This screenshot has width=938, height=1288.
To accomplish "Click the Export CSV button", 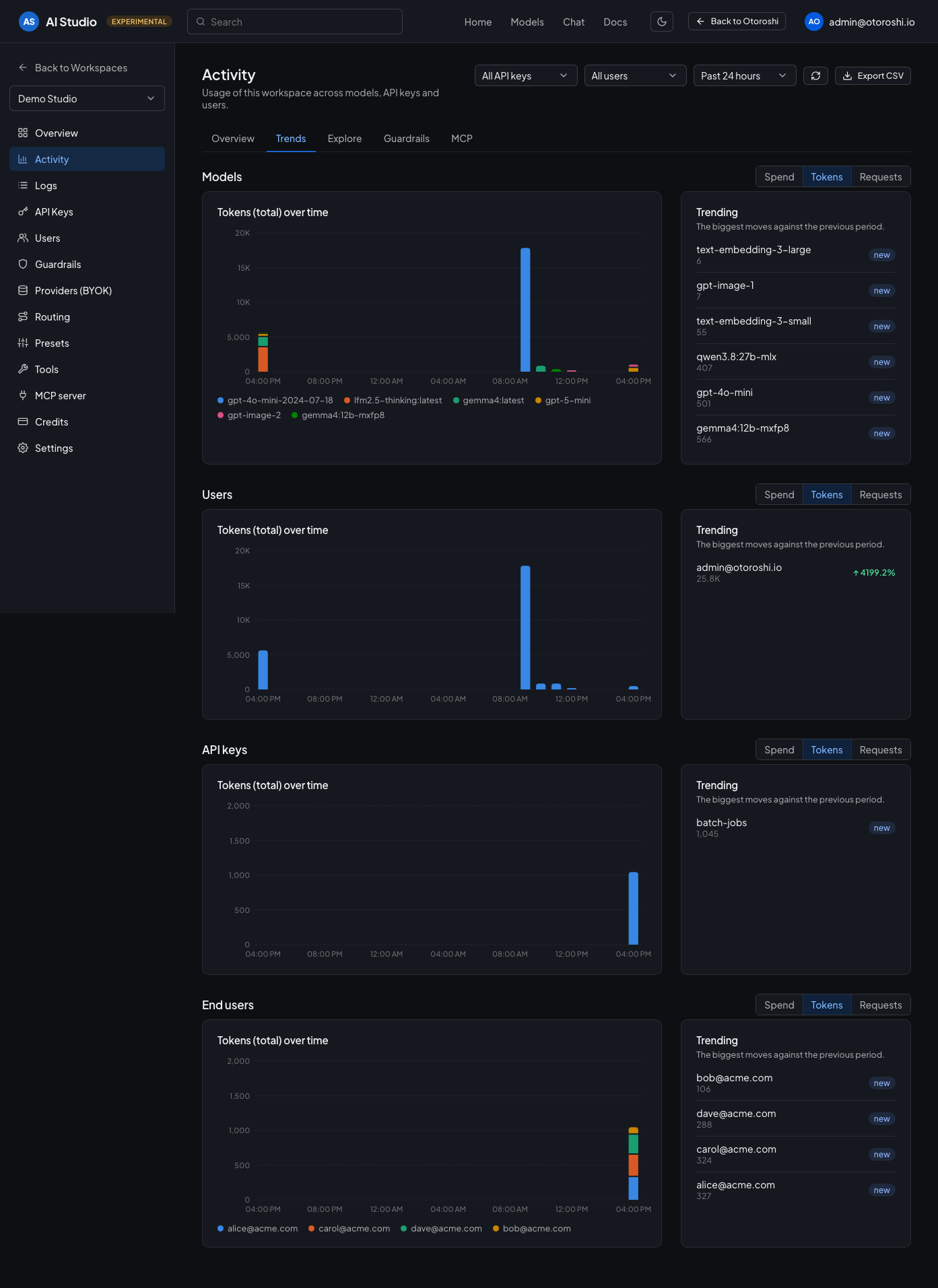I will pos(873,75).
